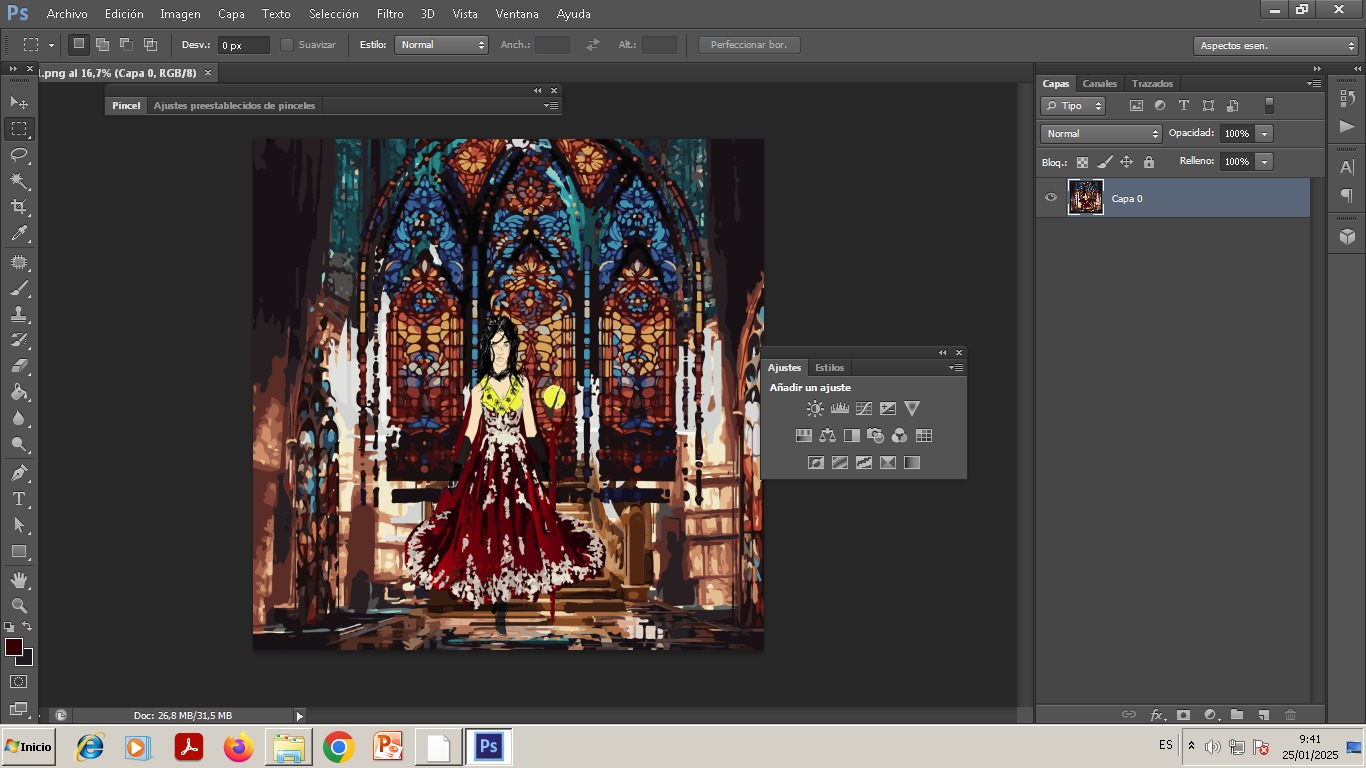Toggle the Suavizar checkbox
This screenshot has height=768, width=1366.
point(287,45)
